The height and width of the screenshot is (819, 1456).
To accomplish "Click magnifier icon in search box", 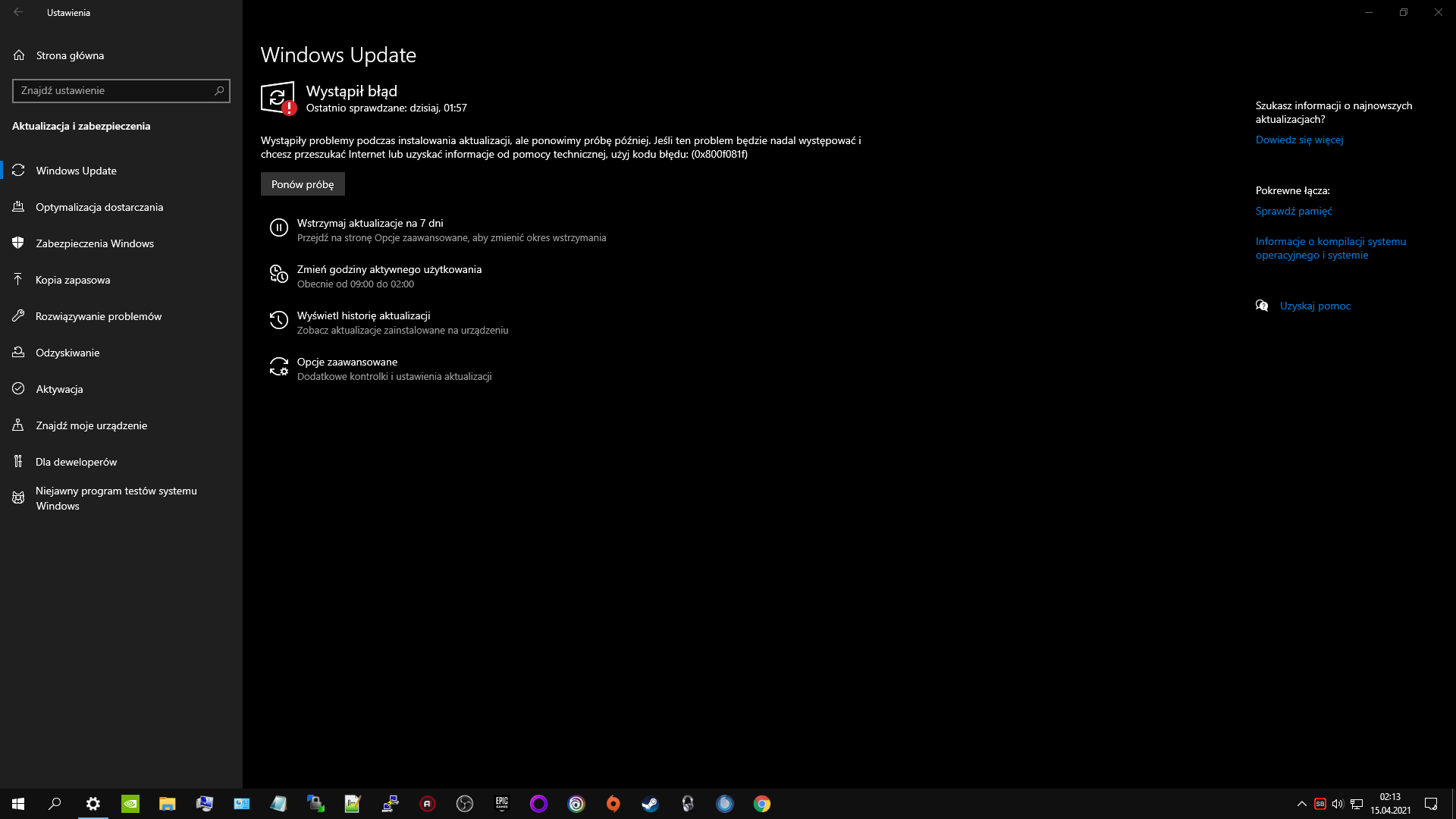I will pos(219,91).
